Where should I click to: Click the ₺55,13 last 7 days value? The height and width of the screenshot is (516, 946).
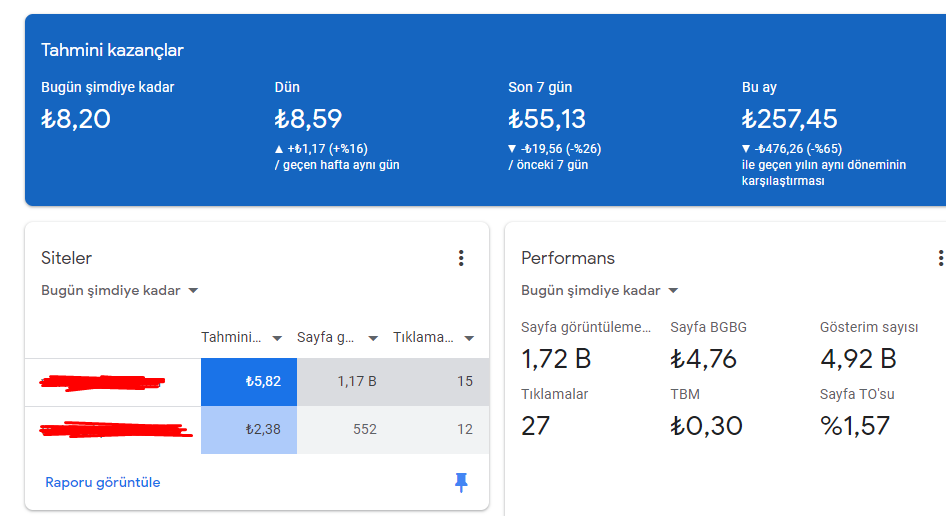click(x=547, y=119)
